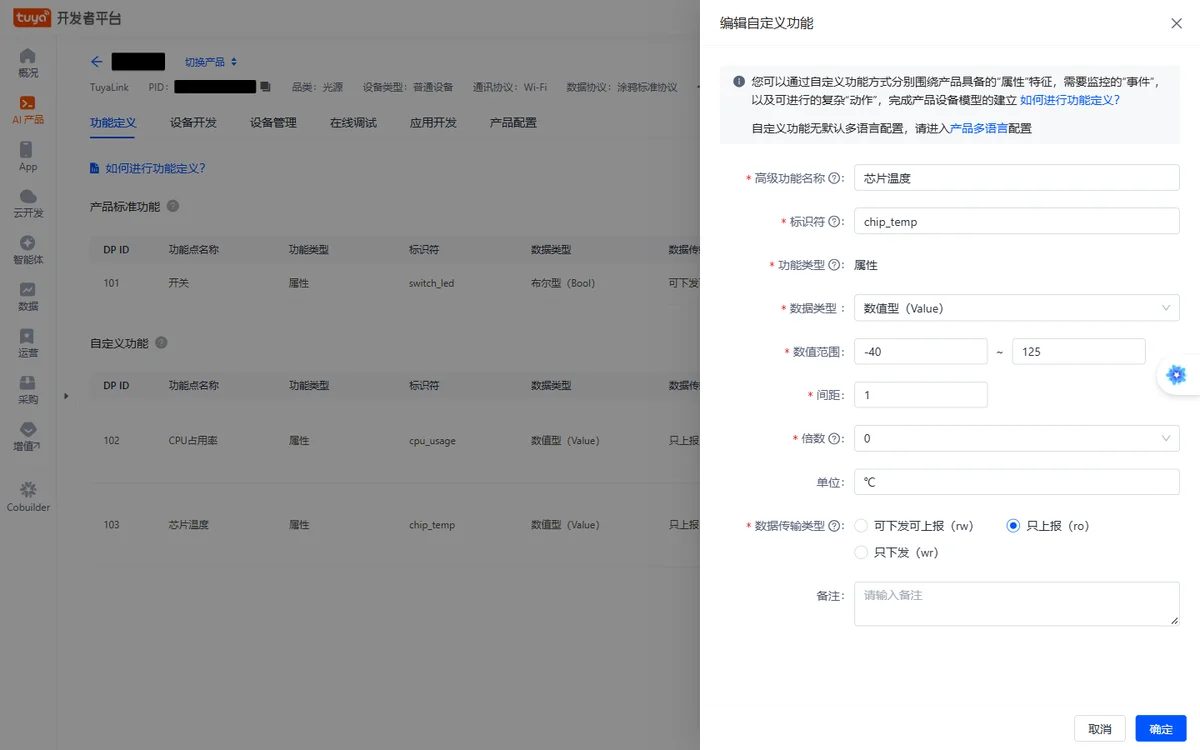The height and width of the screenshot is (750, 1200).
Task: Expand the collapsed sidebar arrow handle
Action: pos(66,396)
